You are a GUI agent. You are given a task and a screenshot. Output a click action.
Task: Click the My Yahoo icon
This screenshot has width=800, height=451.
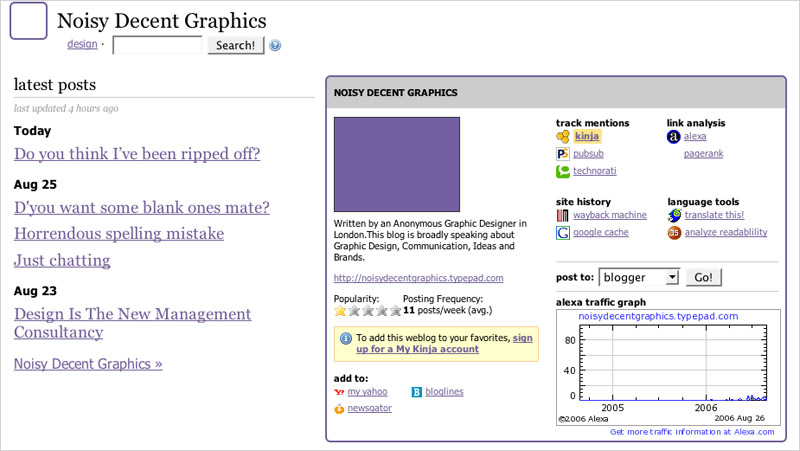pos(339,392)
